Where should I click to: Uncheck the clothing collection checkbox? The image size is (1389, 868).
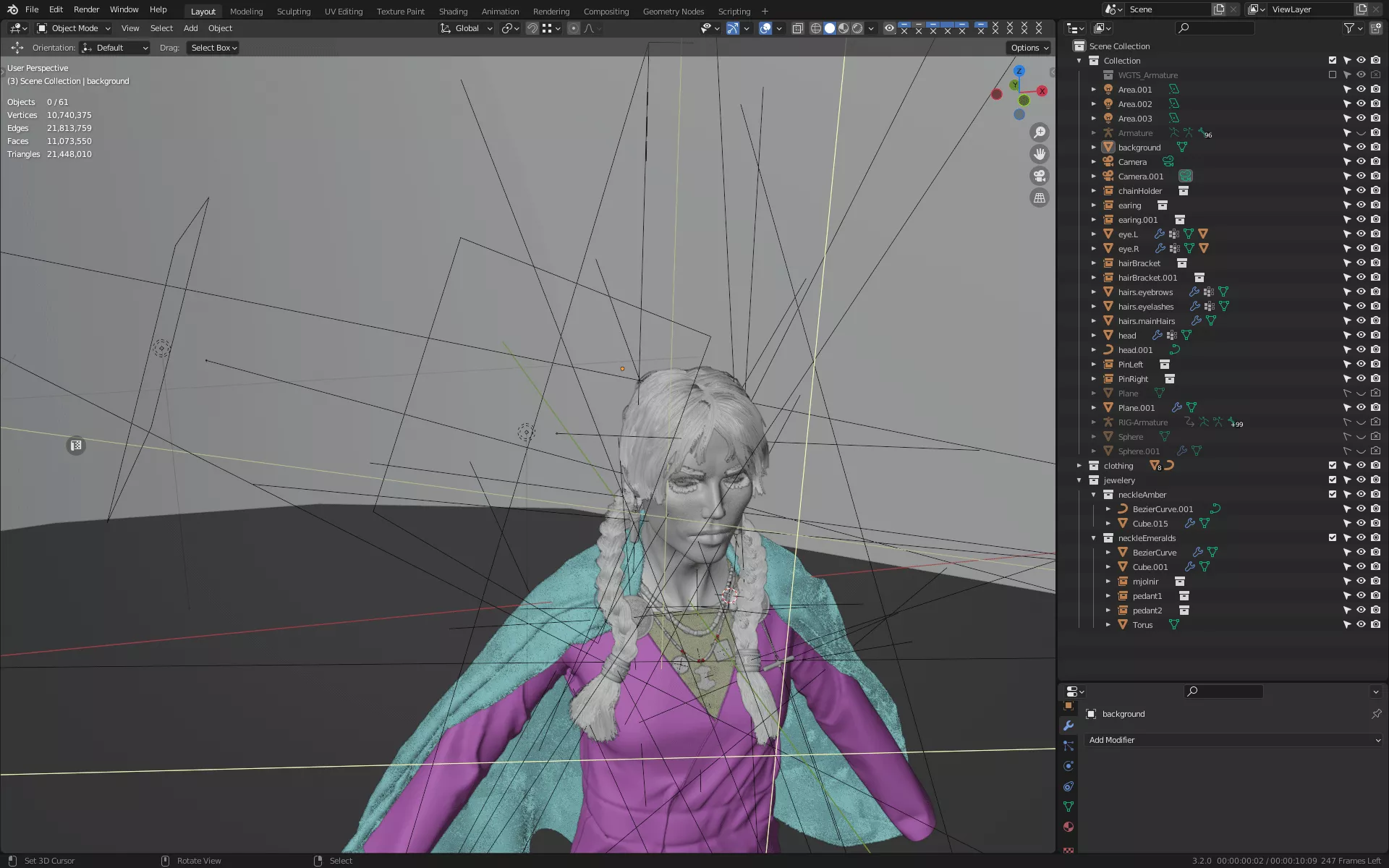pos(1332,466)
